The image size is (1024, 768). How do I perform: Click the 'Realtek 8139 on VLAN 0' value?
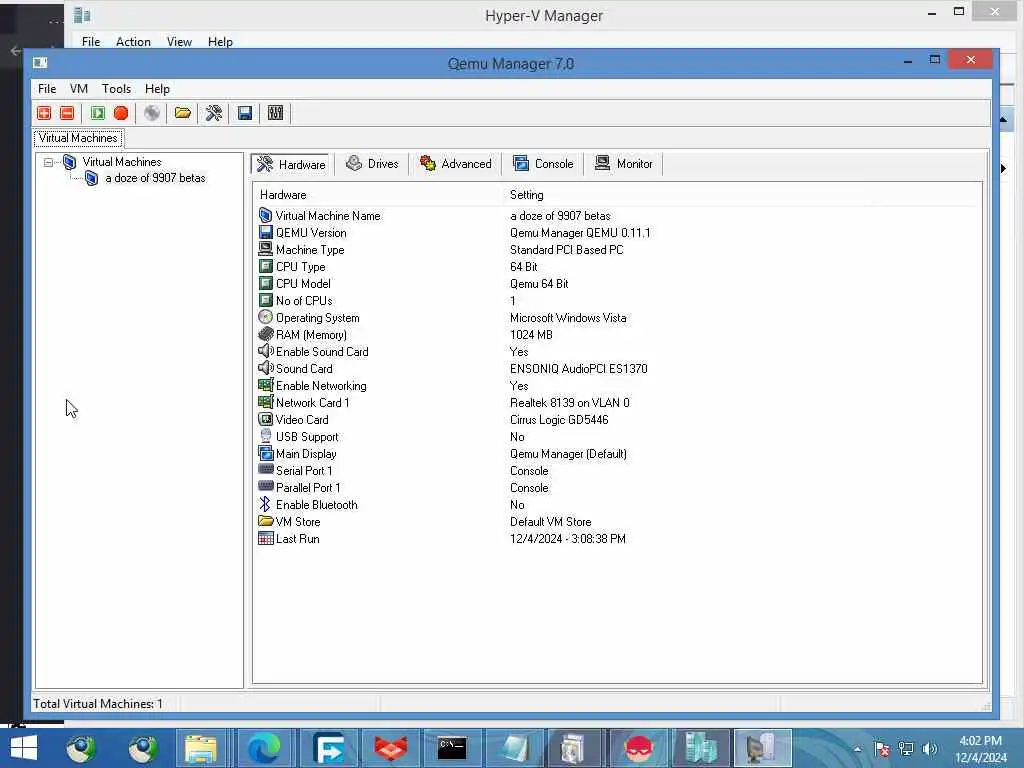pos(569,403)
